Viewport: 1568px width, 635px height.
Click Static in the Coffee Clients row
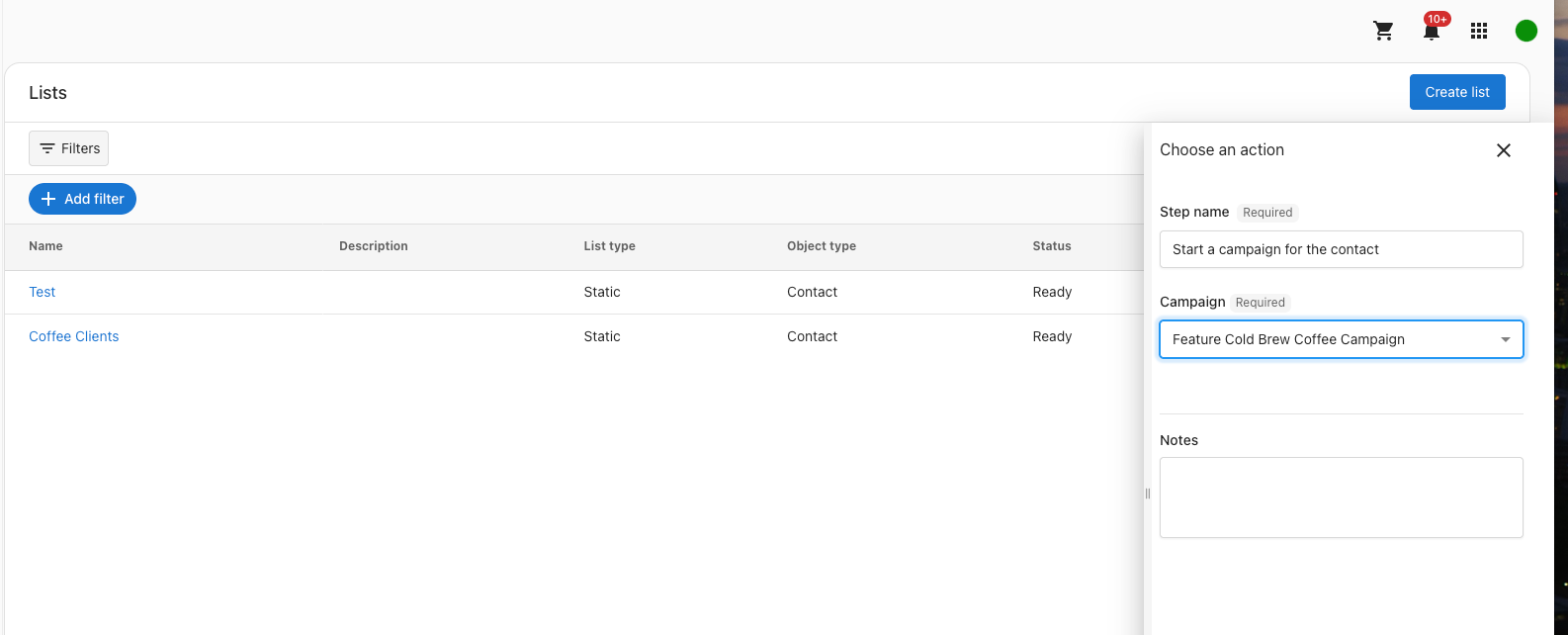point(602,336)
